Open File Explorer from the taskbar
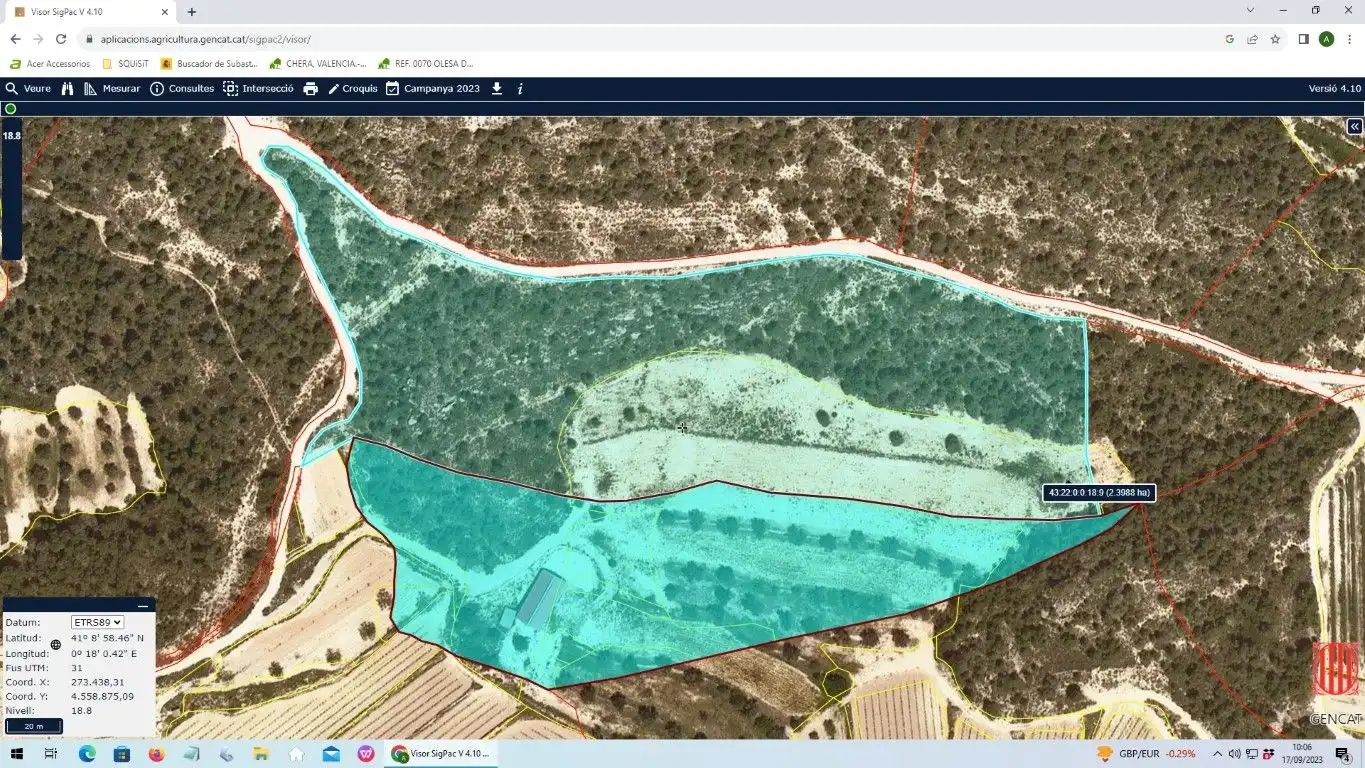 tap(261, 754)
